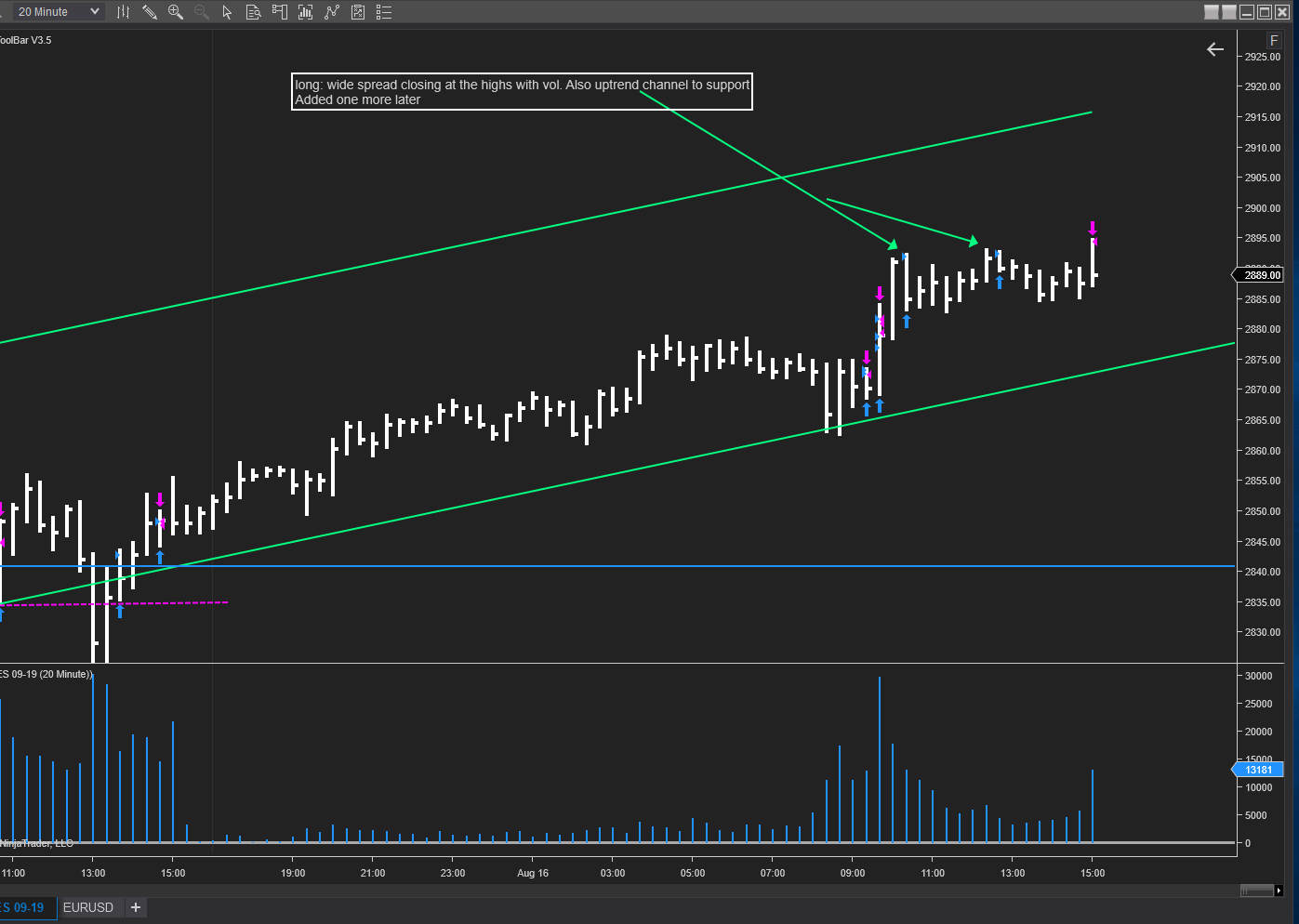Open the chart properties list icon

tap(384, 12)
